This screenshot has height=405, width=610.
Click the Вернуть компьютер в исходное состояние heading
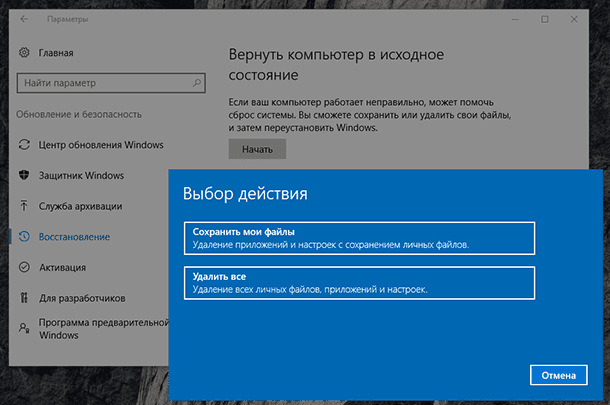click(x=336, y=65)
